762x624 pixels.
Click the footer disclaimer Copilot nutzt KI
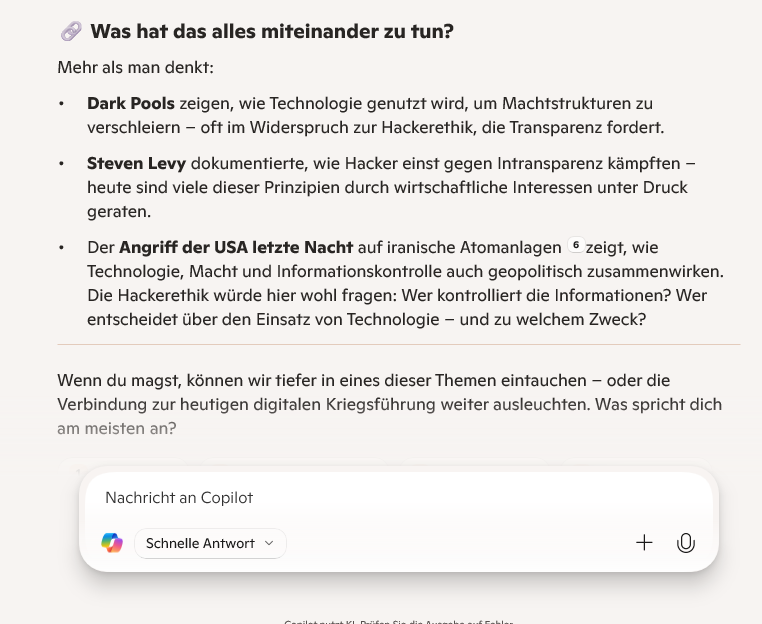[x=398, y=622]
